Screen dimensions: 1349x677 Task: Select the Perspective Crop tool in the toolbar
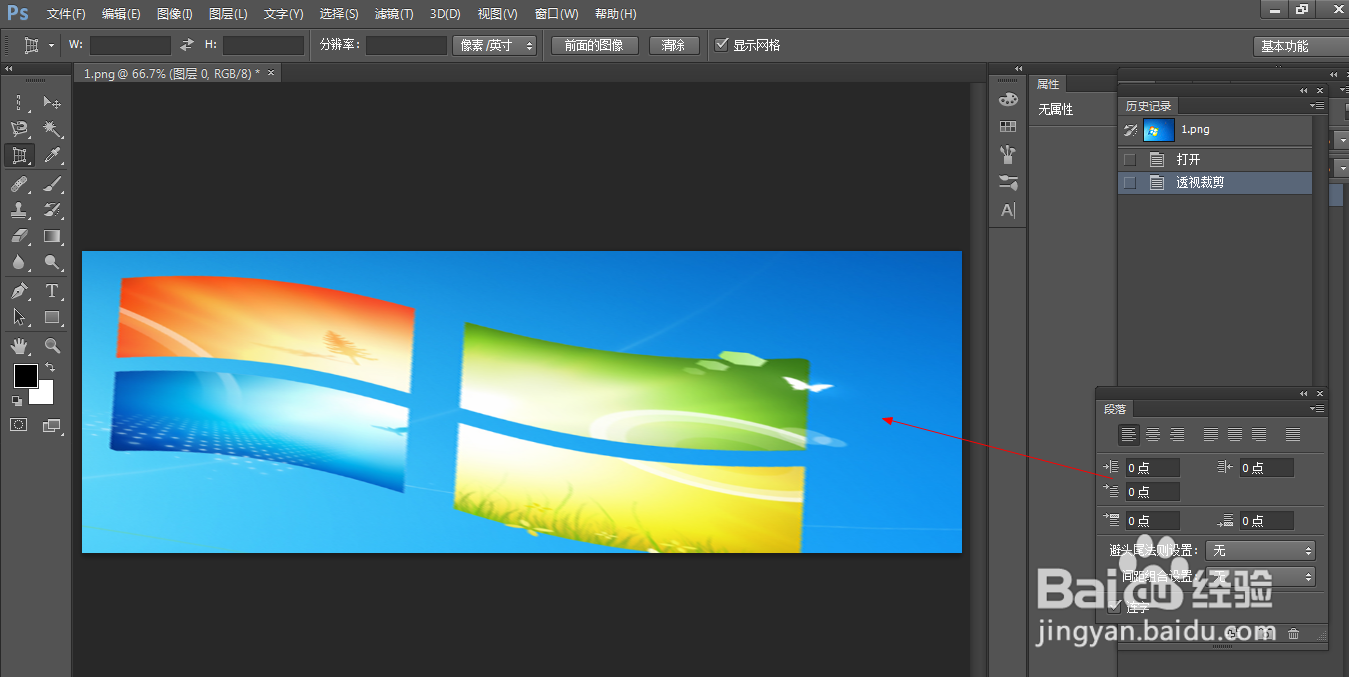[x=19, y=155]
